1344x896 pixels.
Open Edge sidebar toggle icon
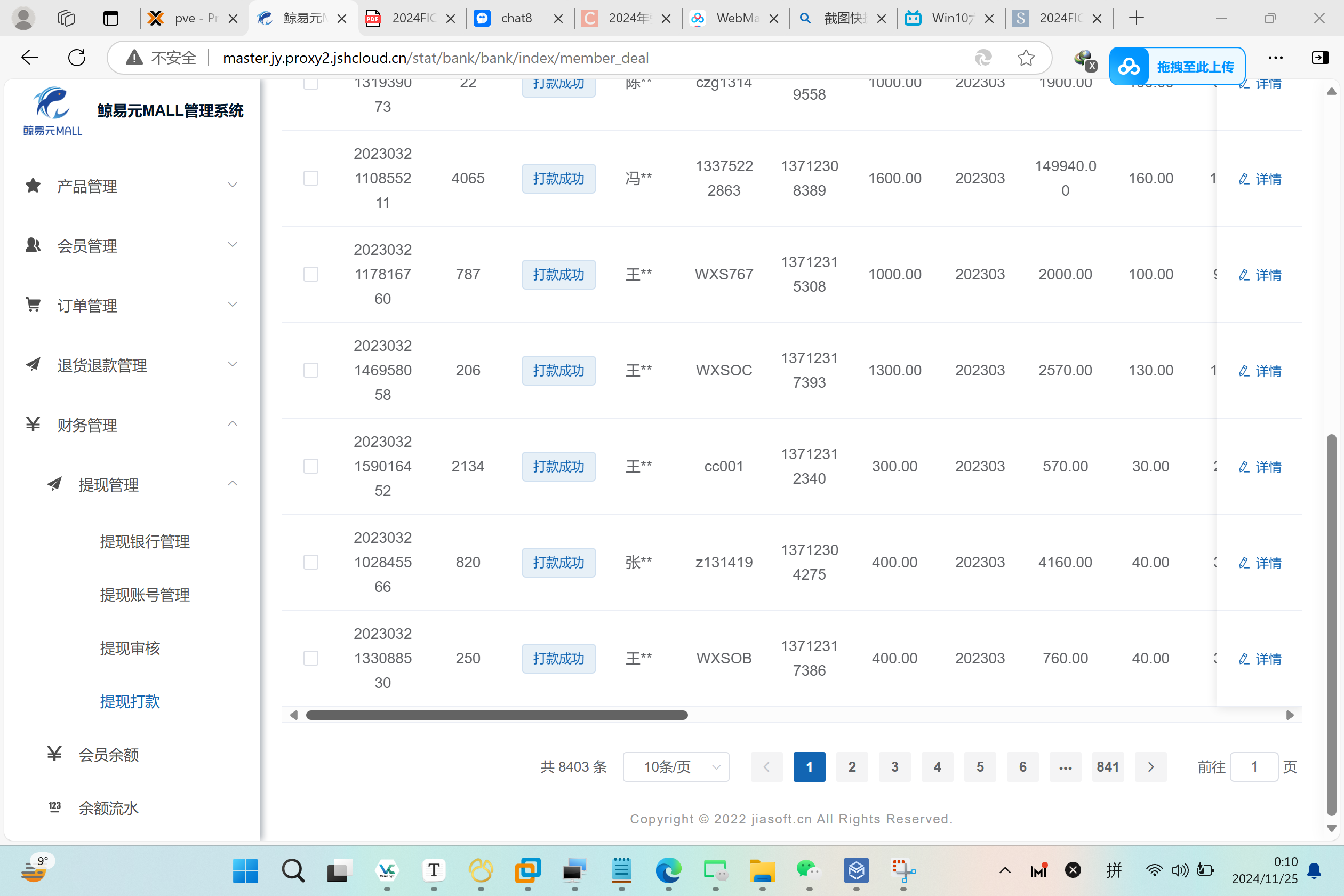1319,58
